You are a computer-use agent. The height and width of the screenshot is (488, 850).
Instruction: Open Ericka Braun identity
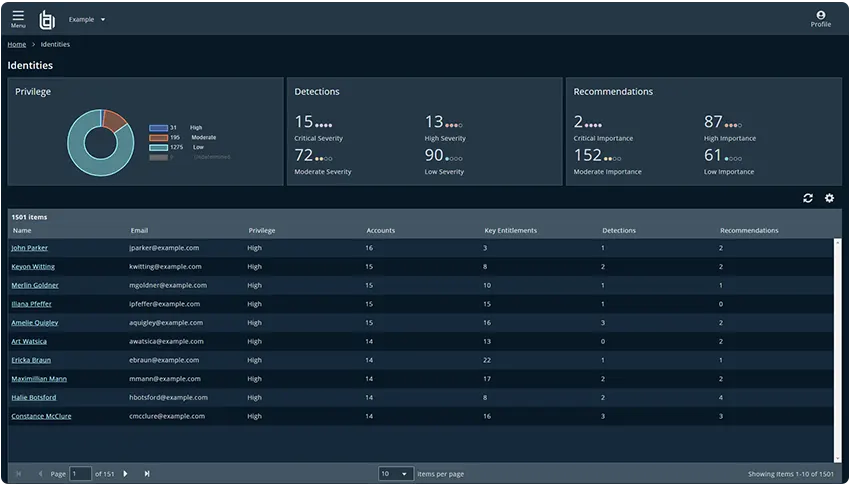(x=31, y=360)
